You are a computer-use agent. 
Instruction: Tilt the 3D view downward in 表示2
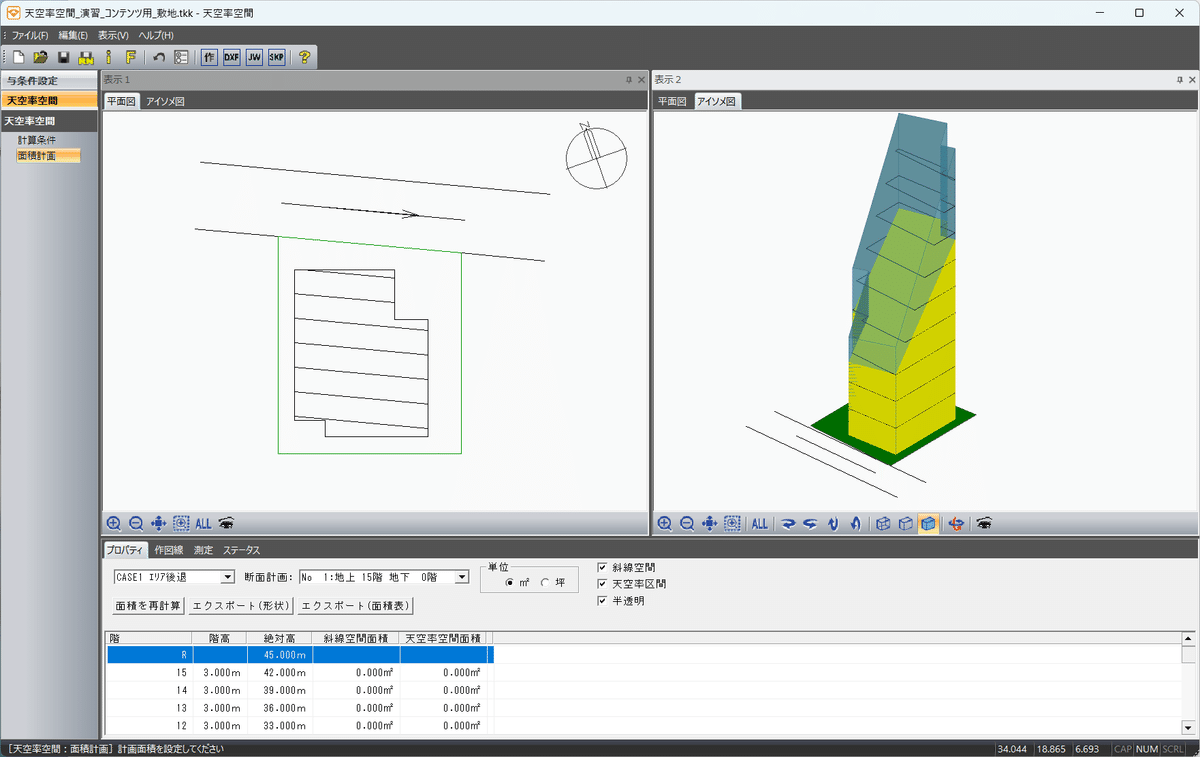[833, 523]
